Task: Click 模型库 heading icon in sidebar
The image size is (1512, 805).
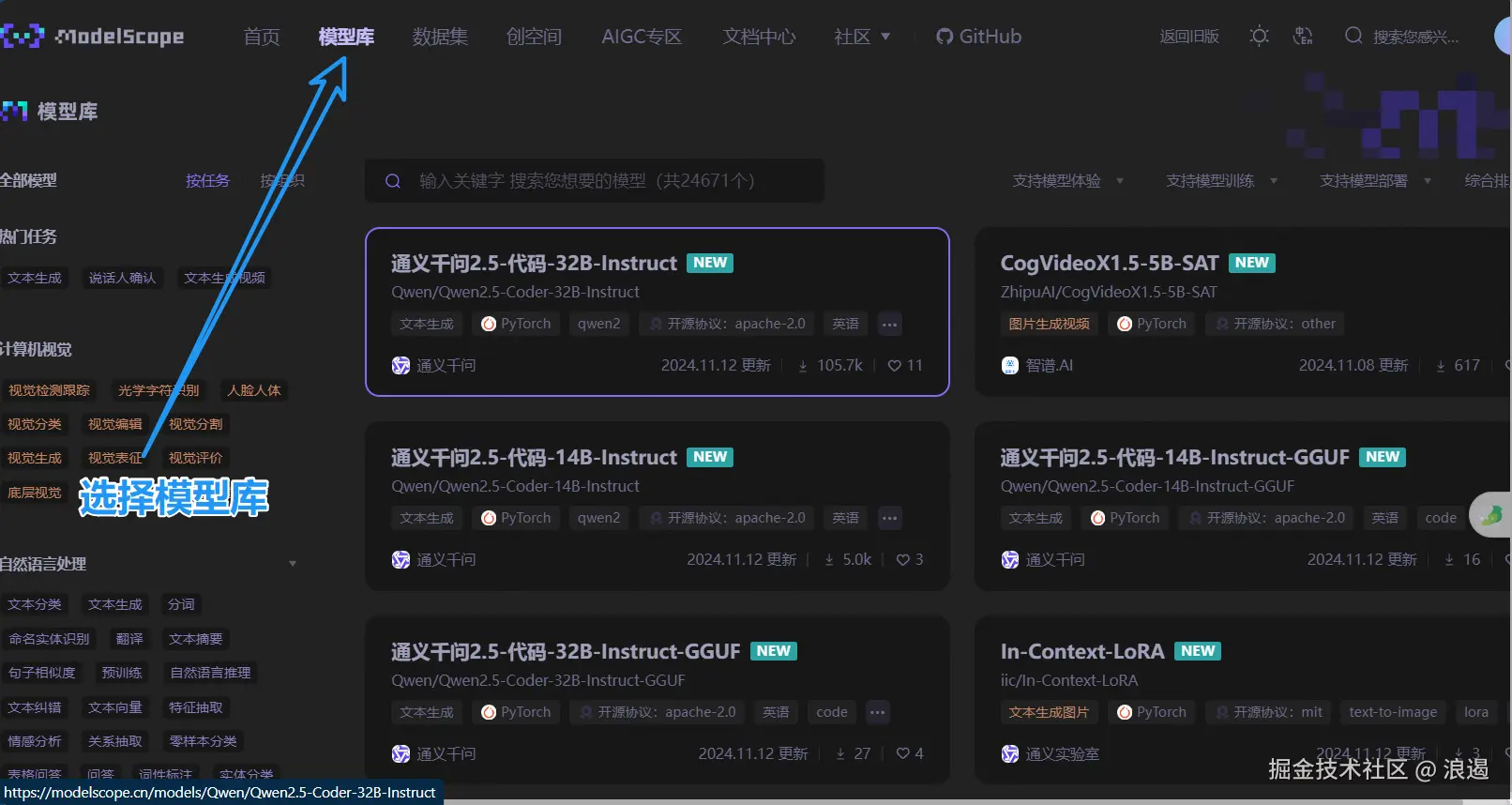Action: (14, 112)
